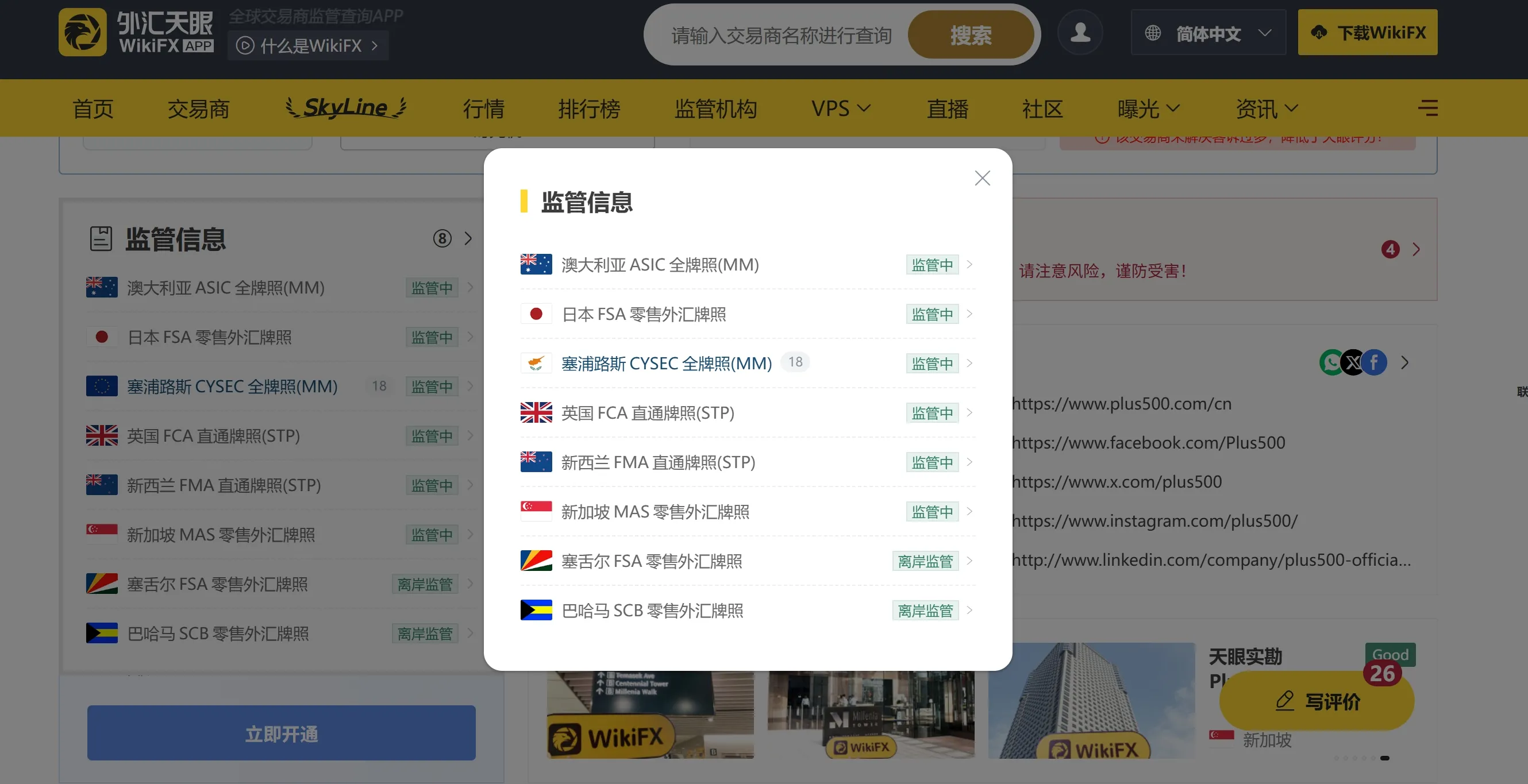1528x784 pixels.
Task: Close the 监管信息 popup dialog
Action: pos(982,178)
